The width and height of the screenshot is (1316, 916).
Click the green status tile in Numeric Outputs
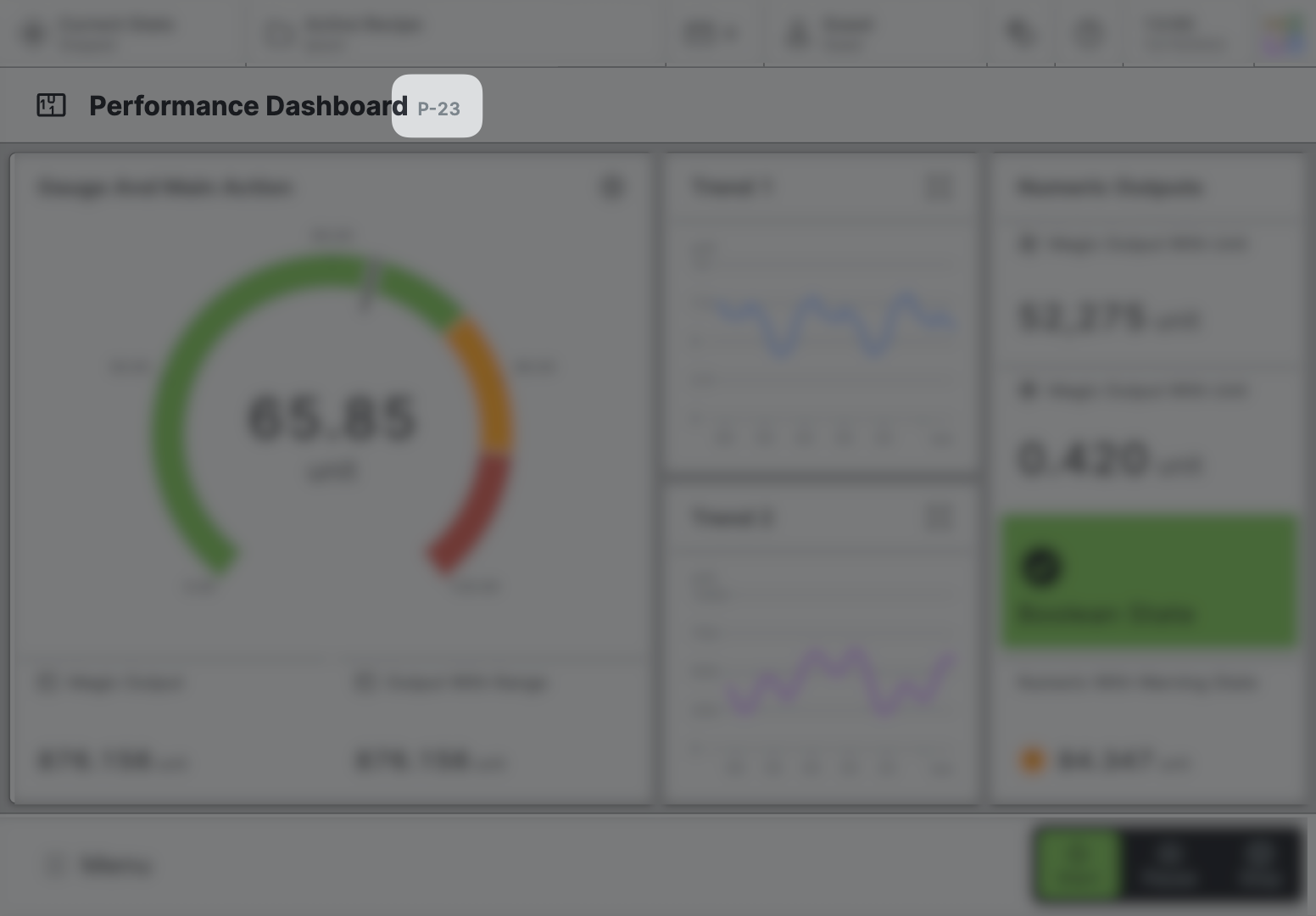click(1148, 581)
